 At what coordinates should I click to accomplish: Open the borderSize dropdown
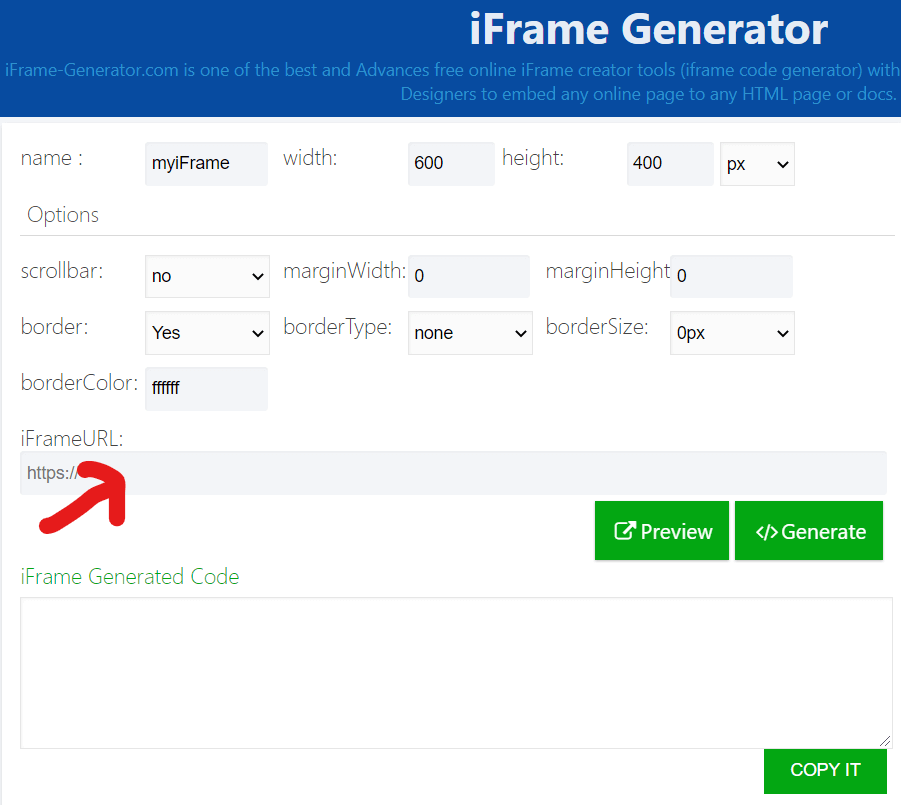pyautogui.click(x=731, y=333)
